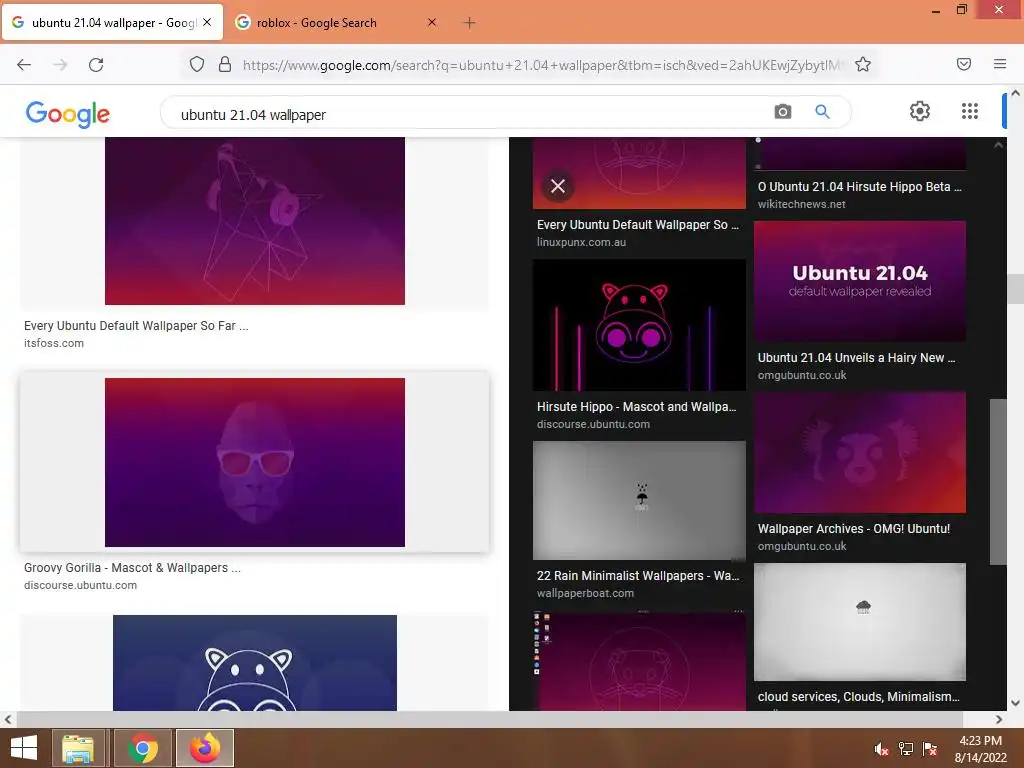Open a new browser tab
Screen dimensions: 1024x768
469,23
